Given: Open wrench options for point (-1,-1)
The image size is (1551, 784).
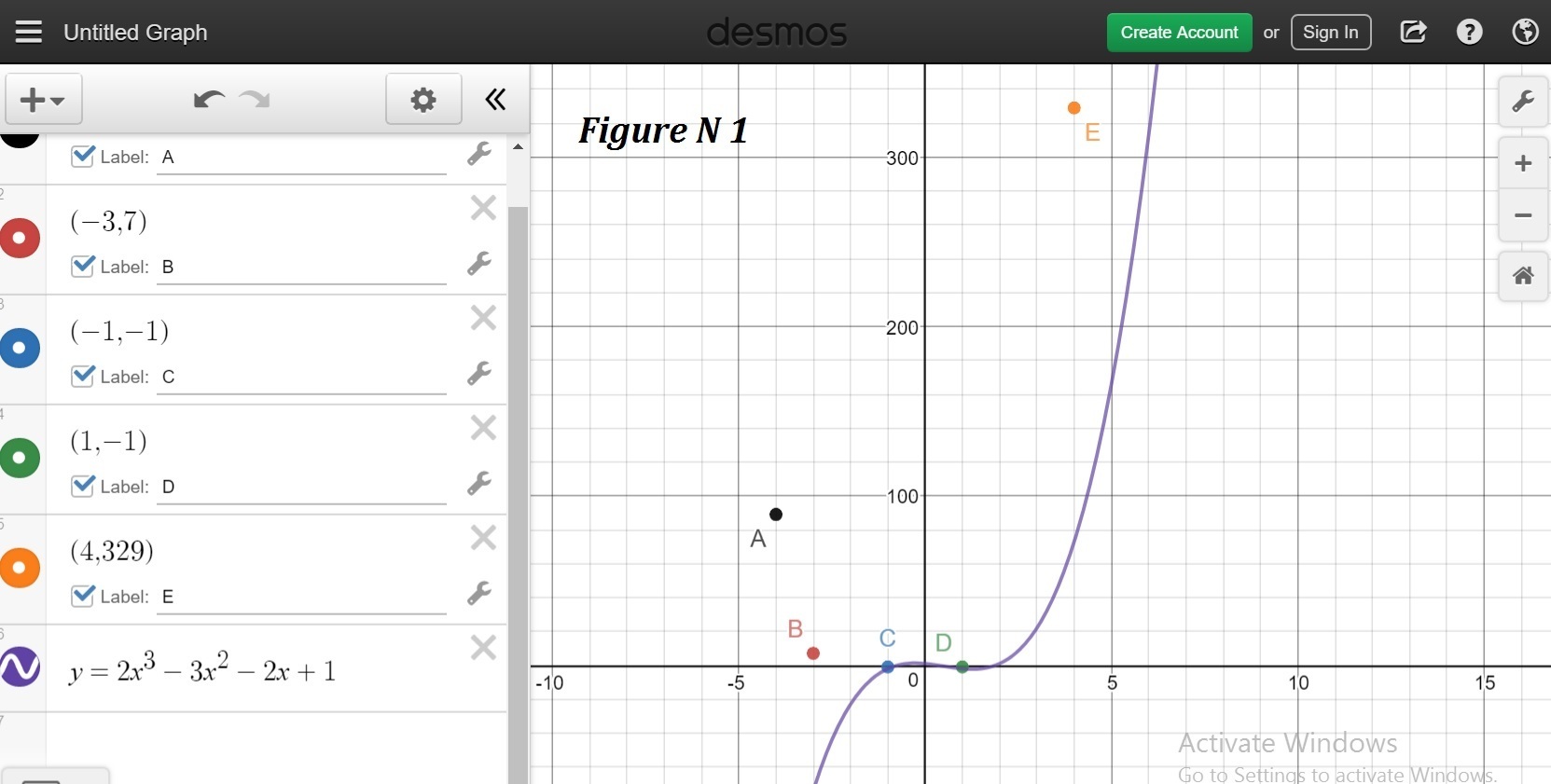Looking at the screenshot, I should tap(479, 374).
